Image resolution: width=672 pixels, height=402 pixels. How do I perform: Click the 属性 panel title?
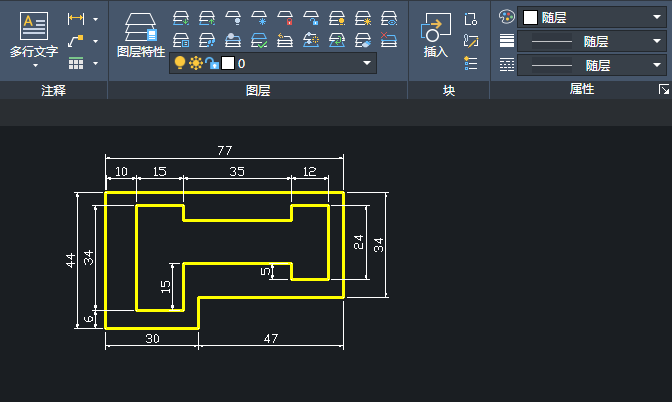pos(582,89)
